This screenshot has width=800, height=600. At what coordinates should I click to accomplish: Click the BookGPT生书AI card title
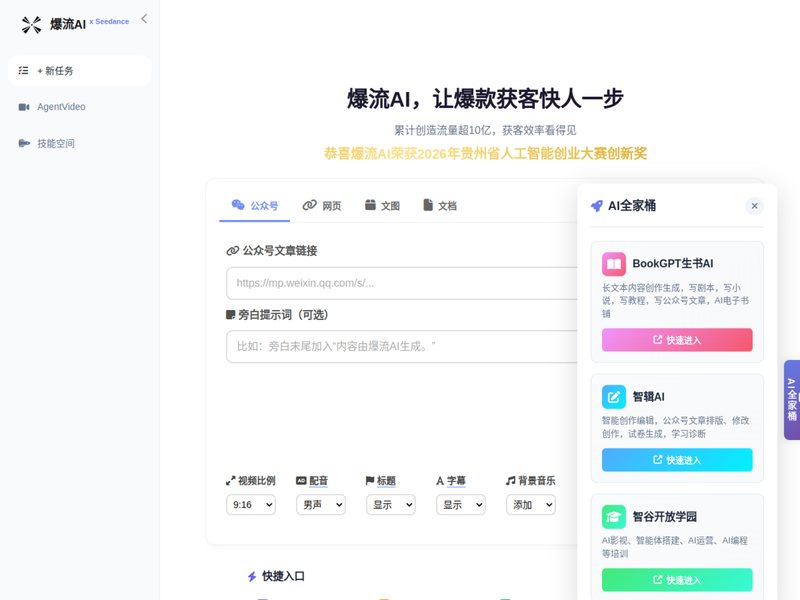coord(673,263)
